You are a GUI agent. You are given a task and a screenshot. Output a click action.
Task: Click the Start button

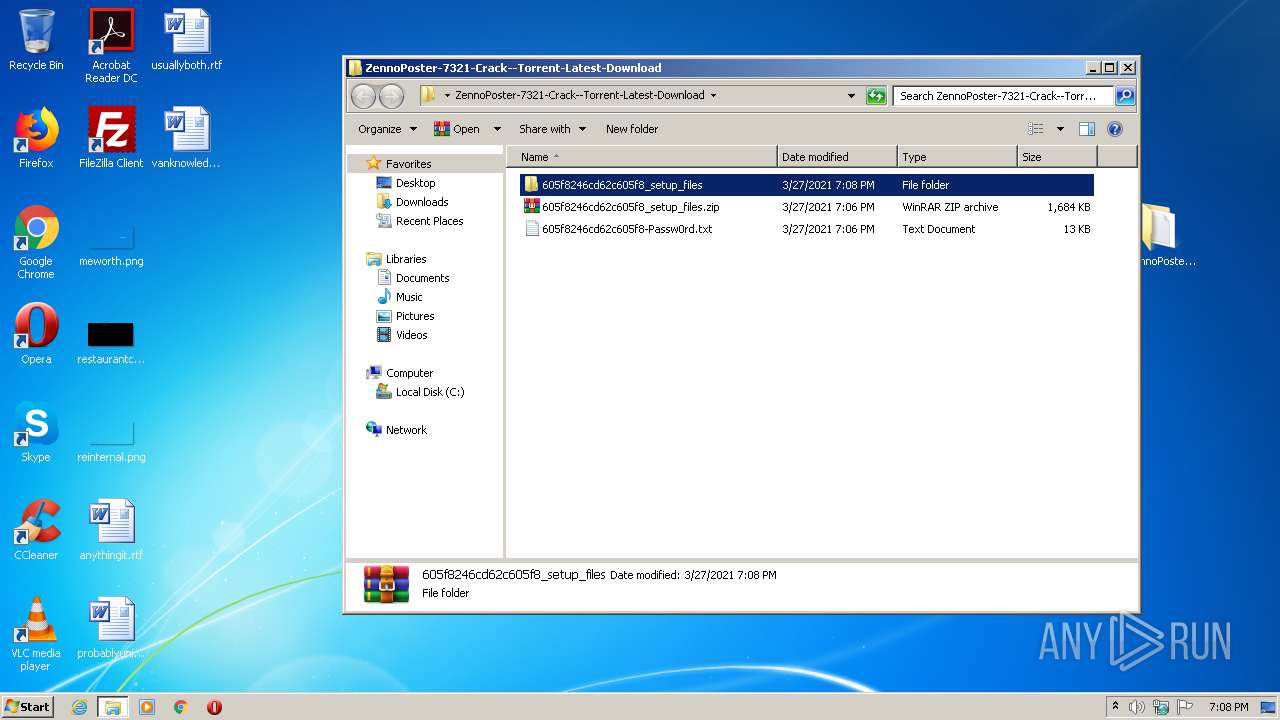pos(28,707)
